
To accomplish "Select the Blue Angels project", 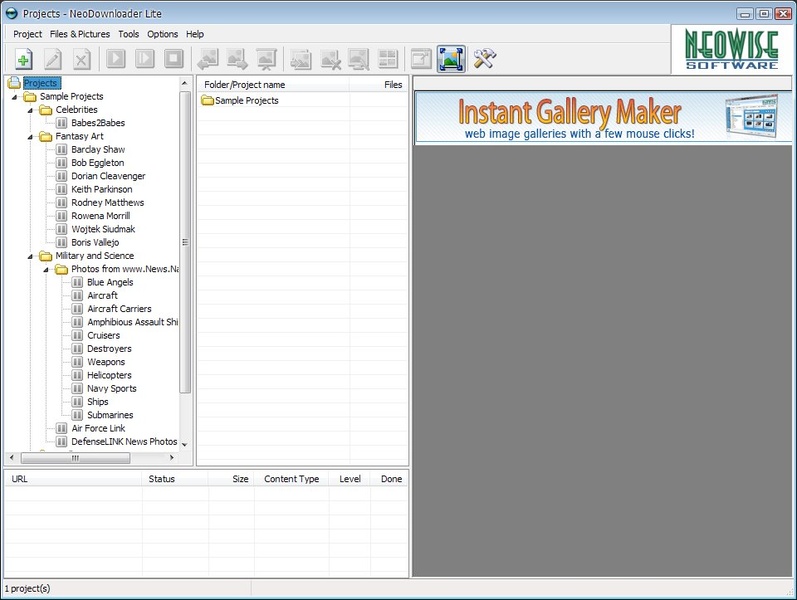I will pyautogui.click(x=110, y=282).
